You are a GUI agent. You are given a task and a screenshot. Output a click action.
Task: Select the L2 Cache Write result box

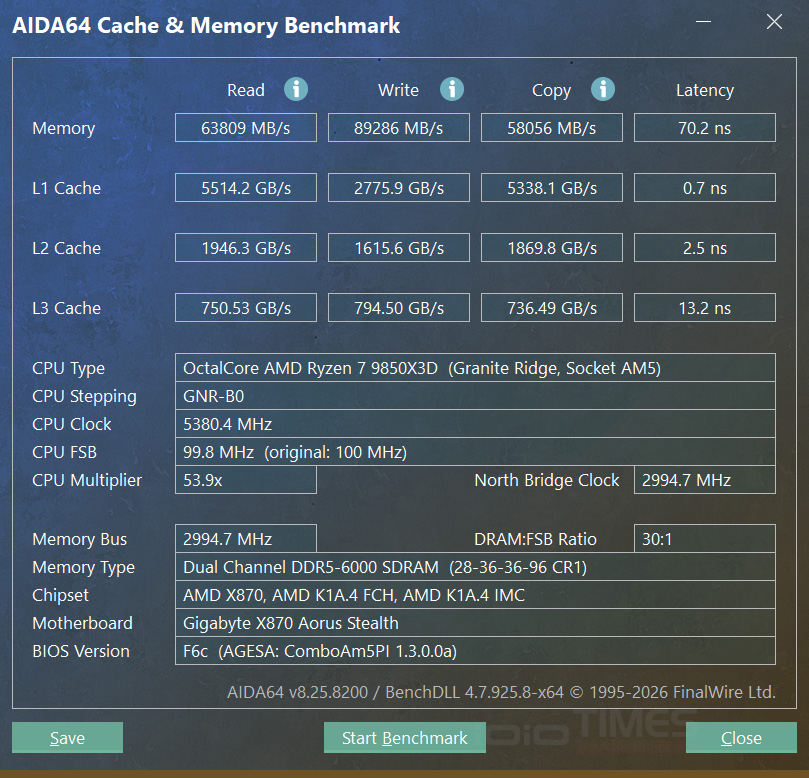398,247
